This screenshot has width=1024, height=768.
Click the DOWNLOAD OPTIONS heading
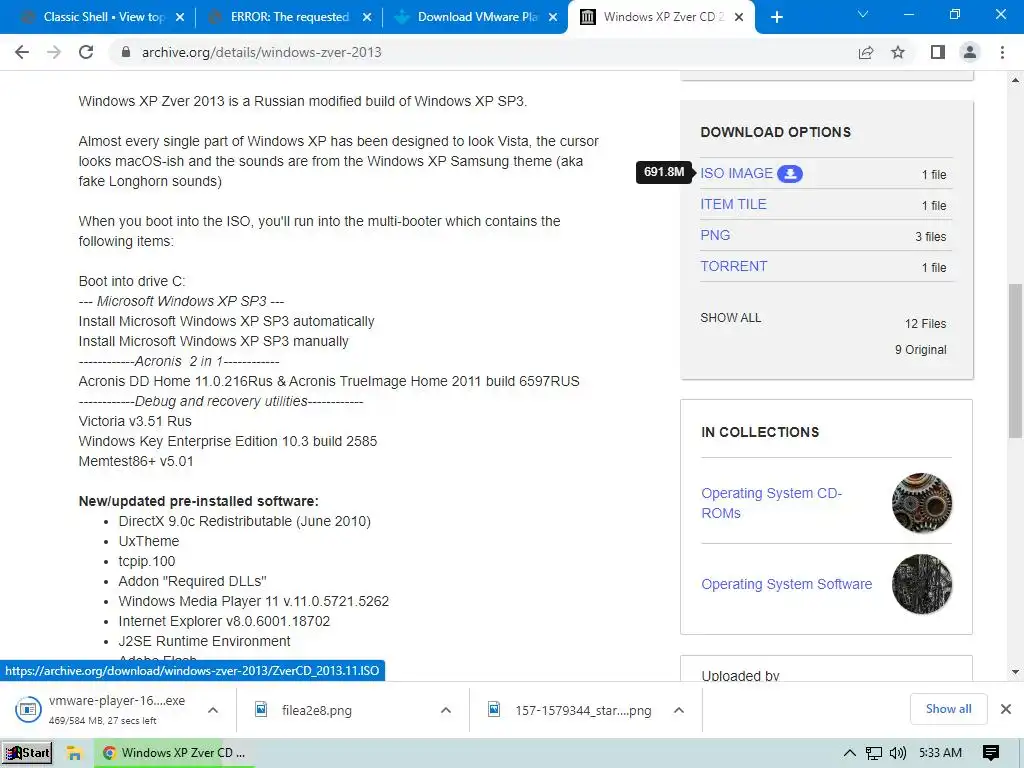pos(775,132)
